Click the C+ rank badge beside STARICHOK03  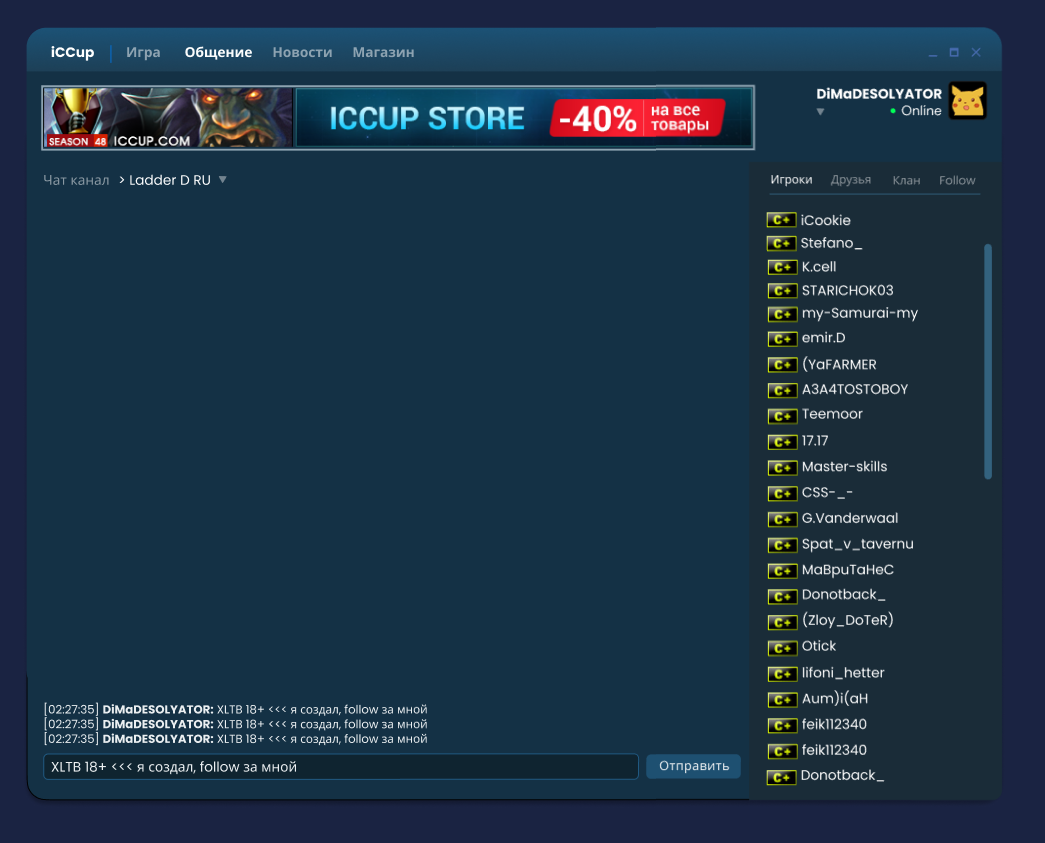[x=782, y=291]
